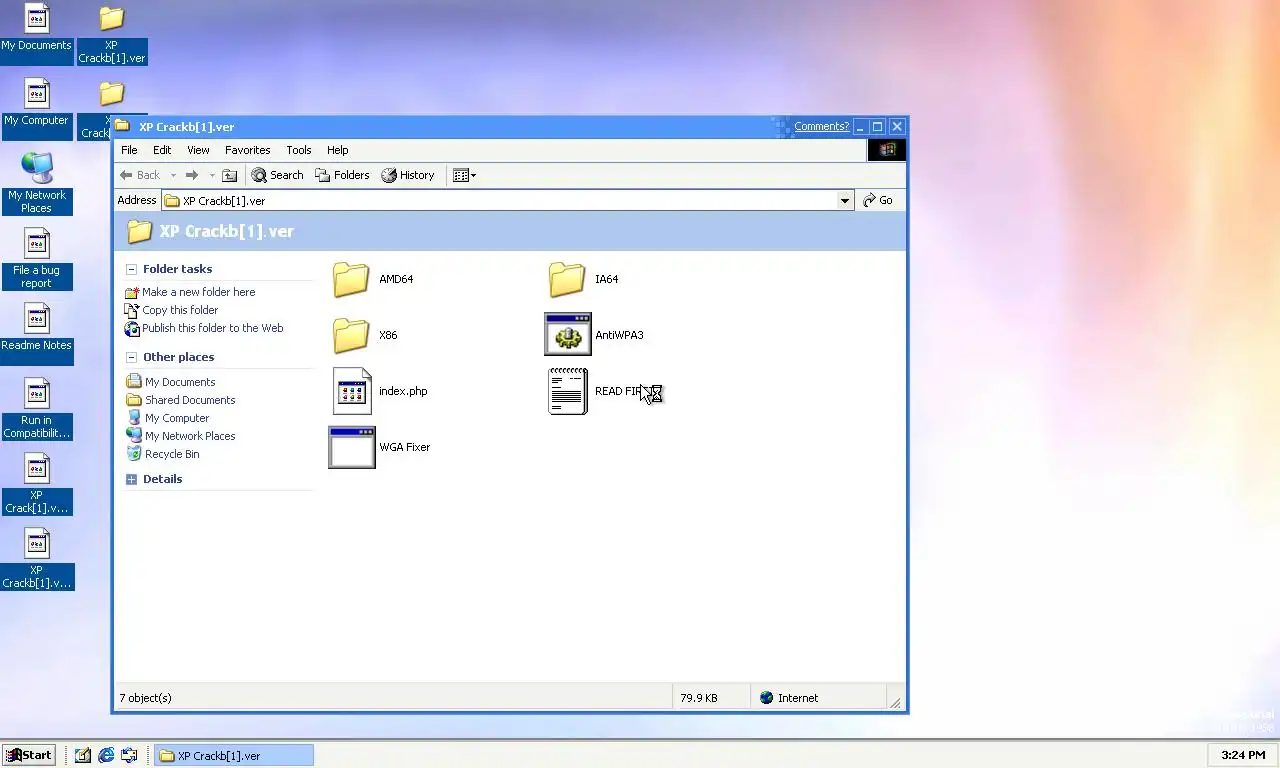The image size is (1280, 768).
Task: Open the Tools menu
Action: click(299, 150)
